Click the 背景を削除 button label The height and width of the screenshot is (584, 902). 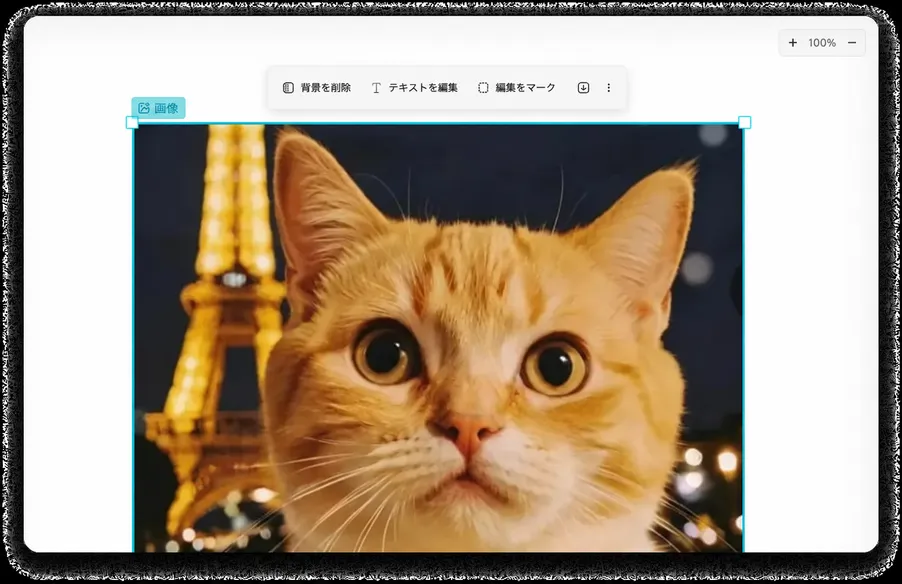point(326,87)
